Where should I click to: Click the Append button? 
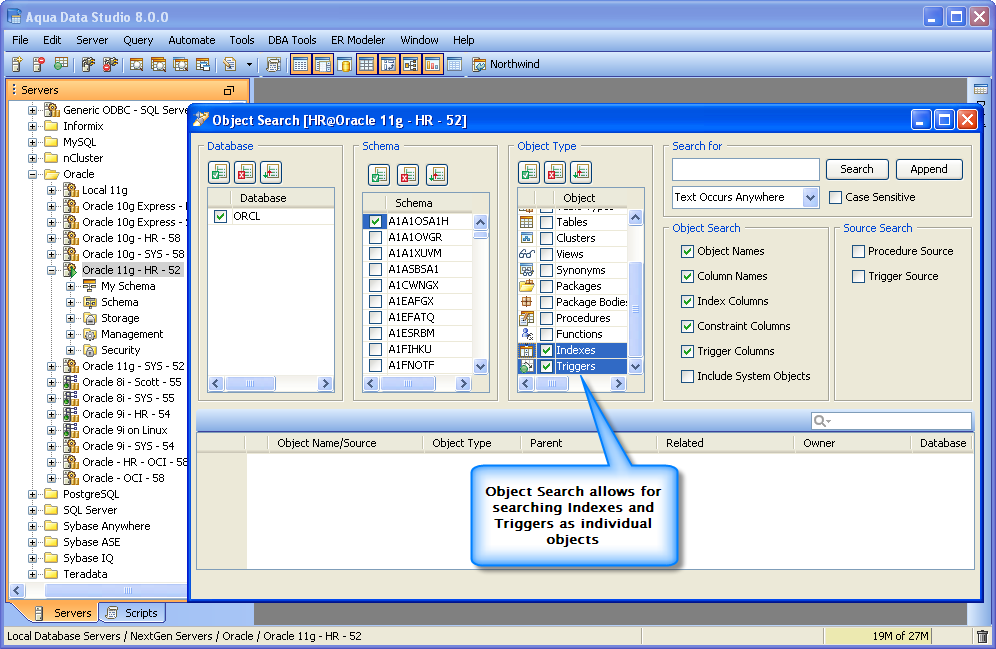pyautogui.click(x=929, y=170)
